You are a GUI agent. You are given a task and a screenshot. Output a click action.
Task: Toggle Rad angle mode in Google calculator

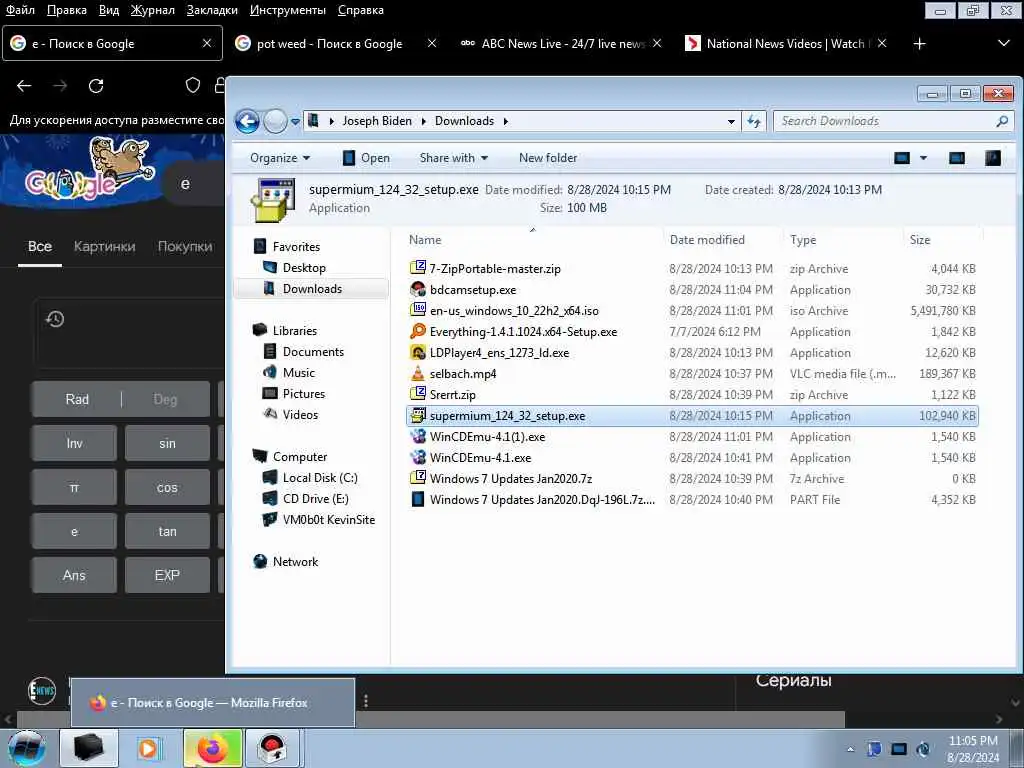[x=76, y=399]
